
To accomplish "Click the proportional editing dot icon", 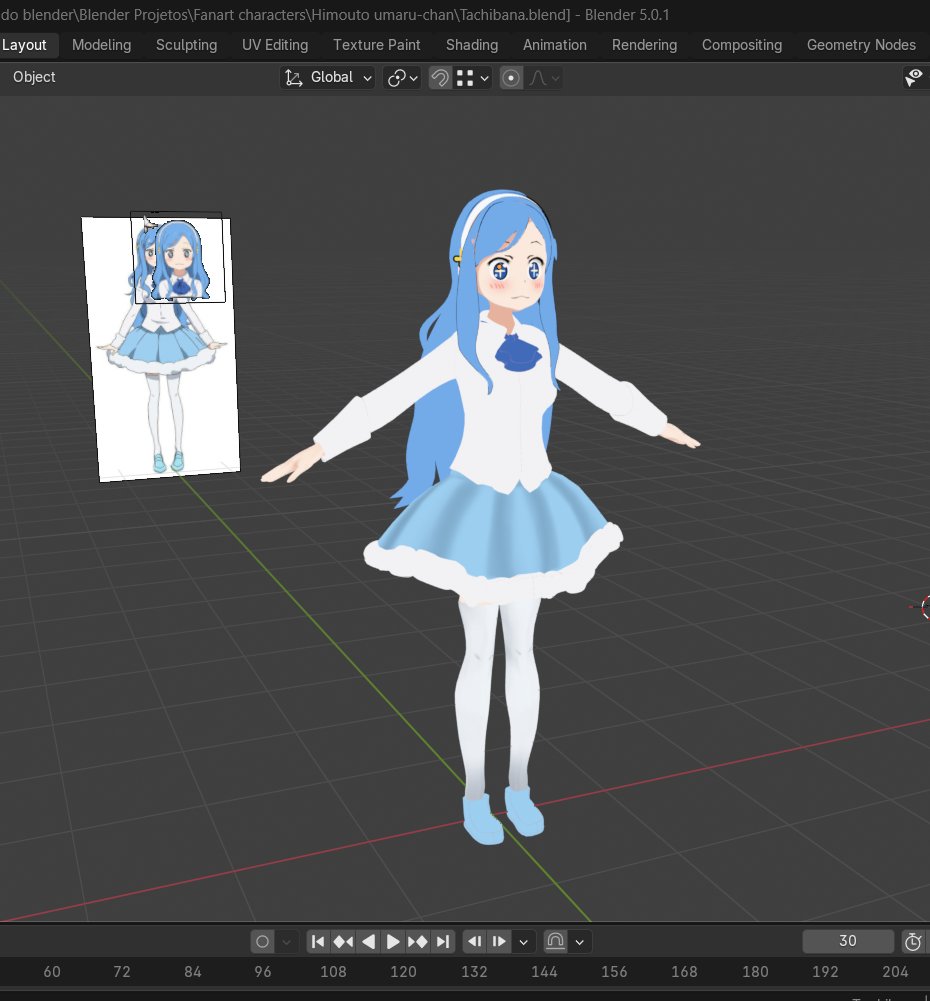I will tap(511, 77).
